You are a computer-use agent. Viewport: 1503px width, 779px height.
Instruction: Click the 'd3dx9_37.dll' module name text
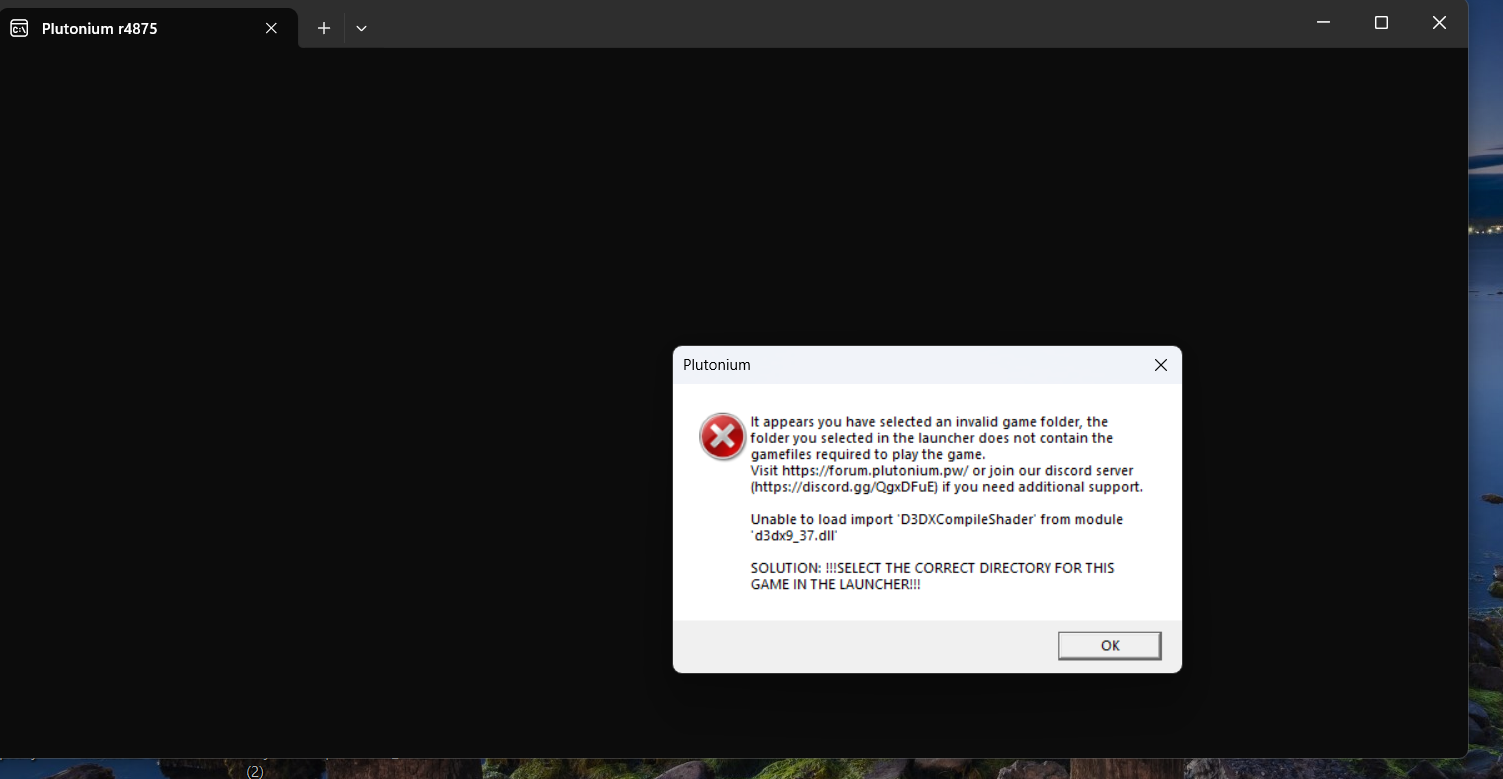point(794,535)
